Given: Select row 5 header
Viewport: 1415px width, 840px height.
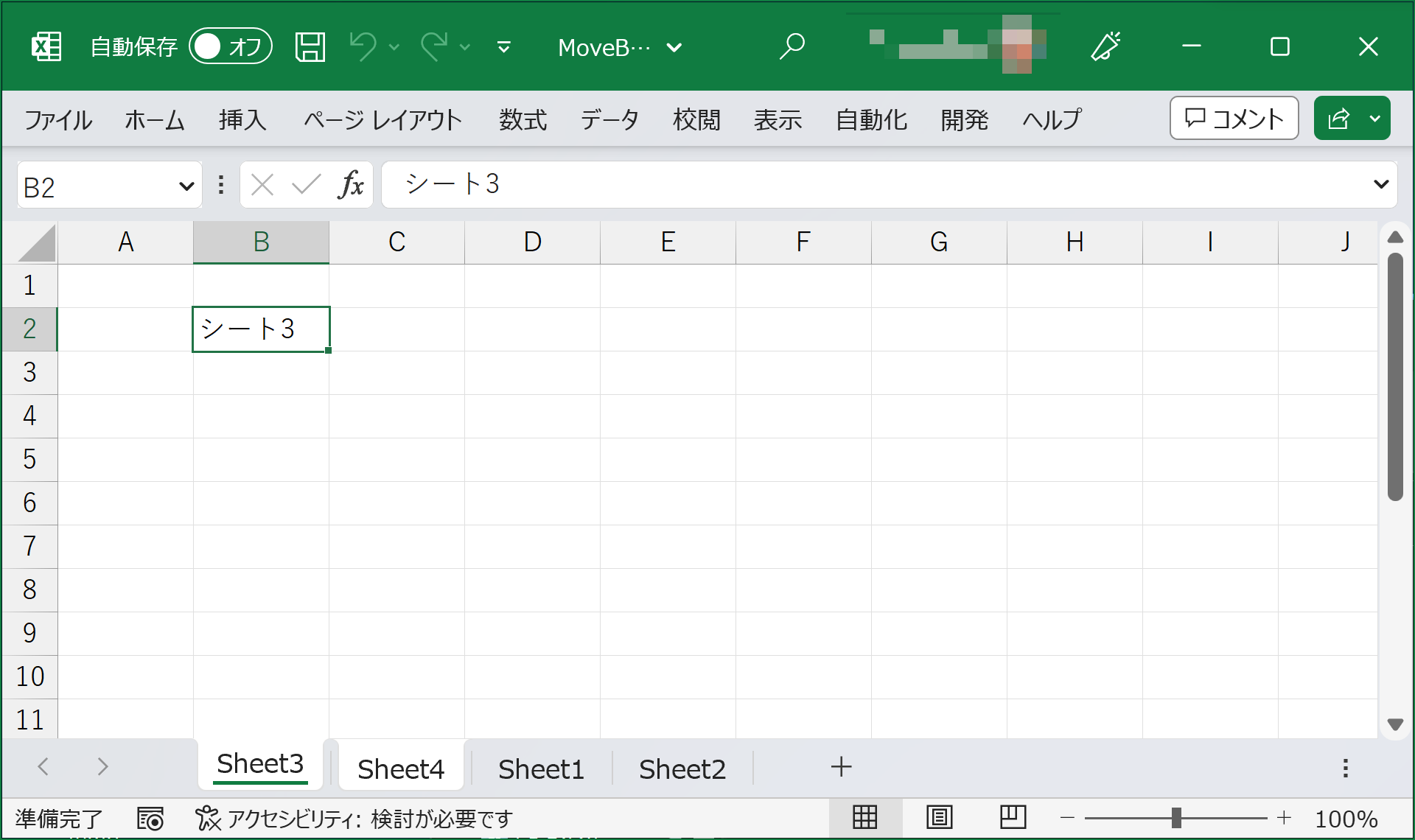Looking at the screenshot, I should click(29, 459).
